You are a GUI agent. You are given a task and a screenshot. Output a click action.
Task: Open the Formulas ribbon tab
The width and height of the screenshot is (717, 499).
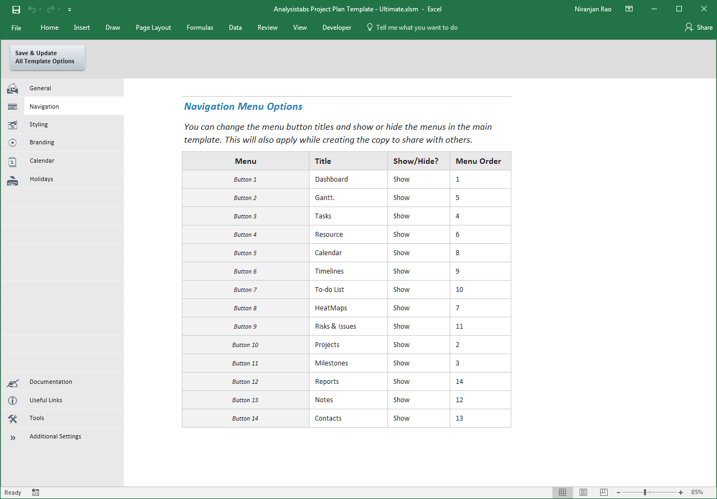199,27
